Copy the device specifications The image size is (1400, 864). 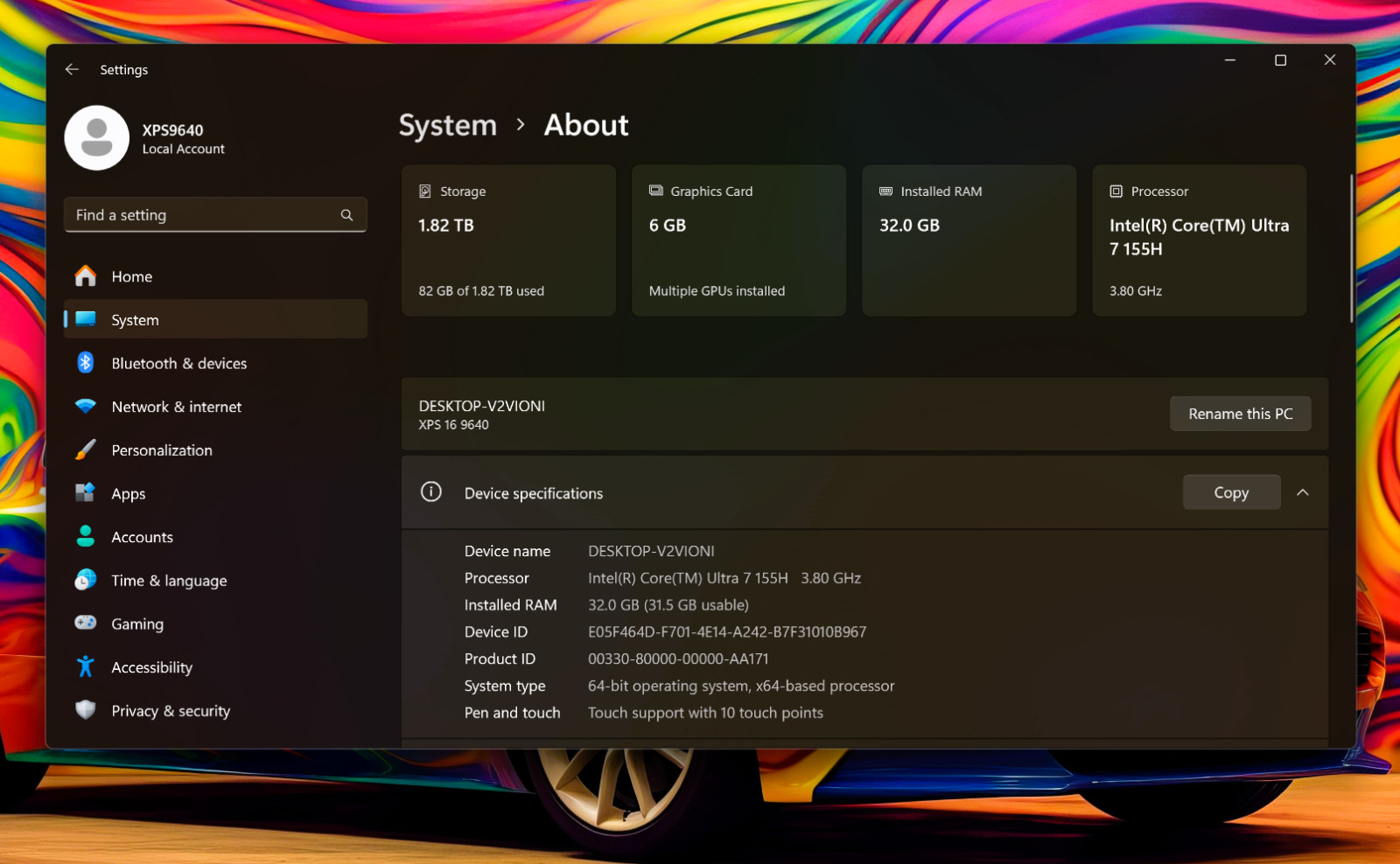(1231, 492)
